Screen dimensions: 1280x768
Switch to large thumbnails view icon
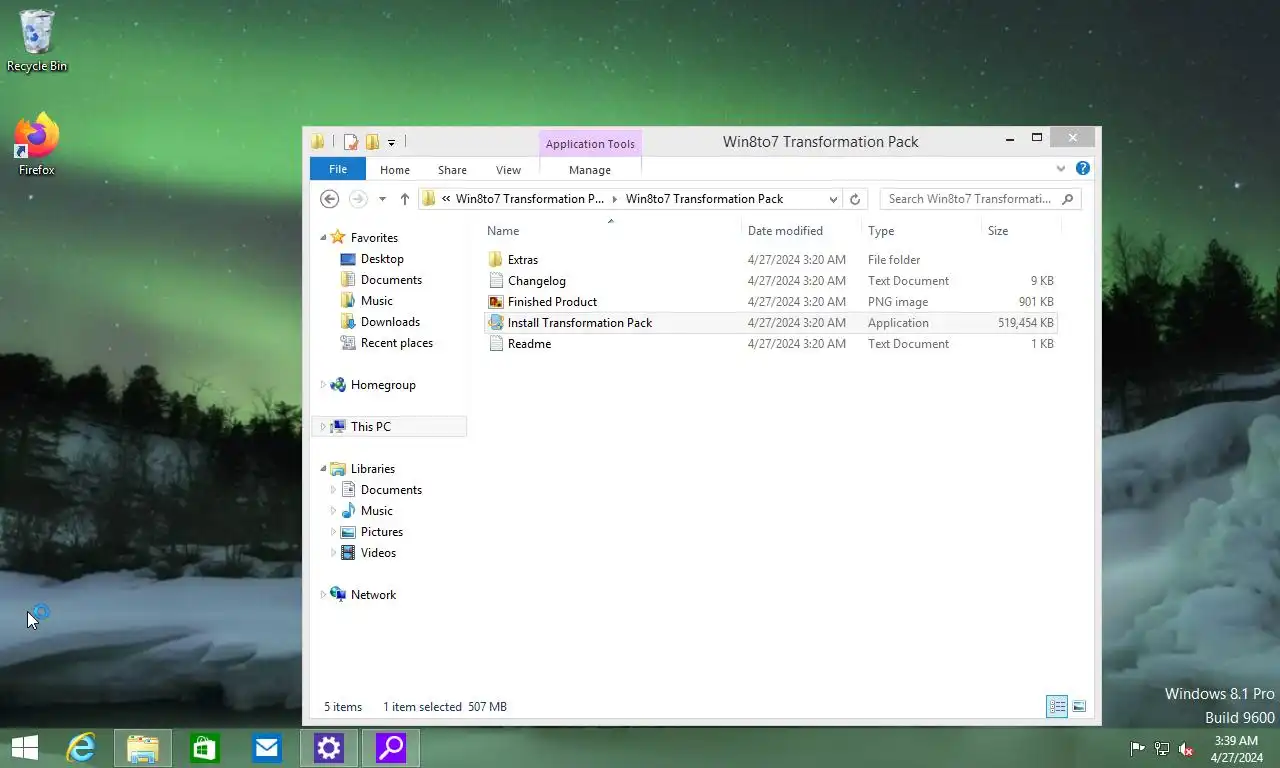[1079, 707]
